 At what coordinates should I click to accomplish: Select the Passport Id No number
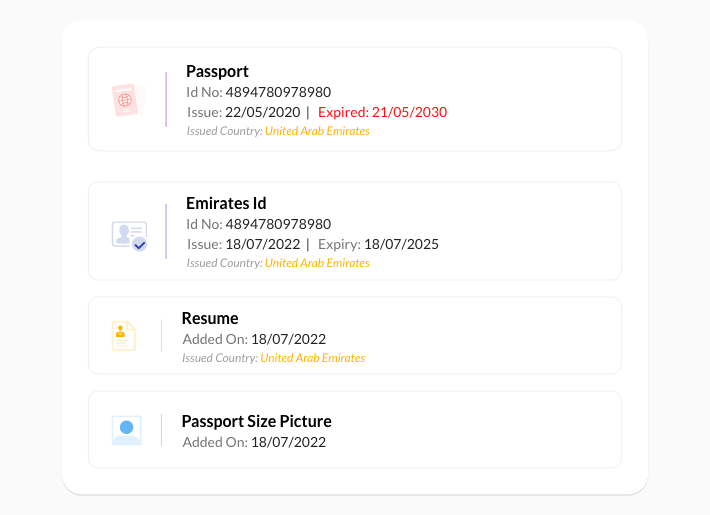point(278,92)
